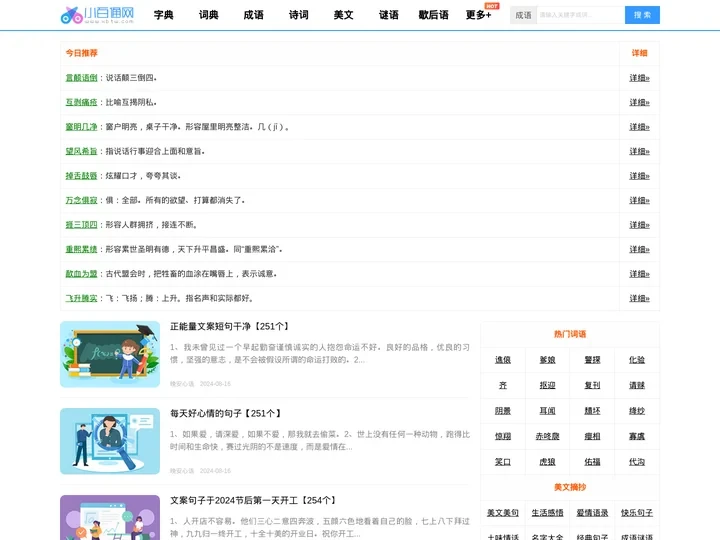Open hot word 笑口
Image resolution: width=720 pixels, height=540 pixels.
tap(503, 462)
